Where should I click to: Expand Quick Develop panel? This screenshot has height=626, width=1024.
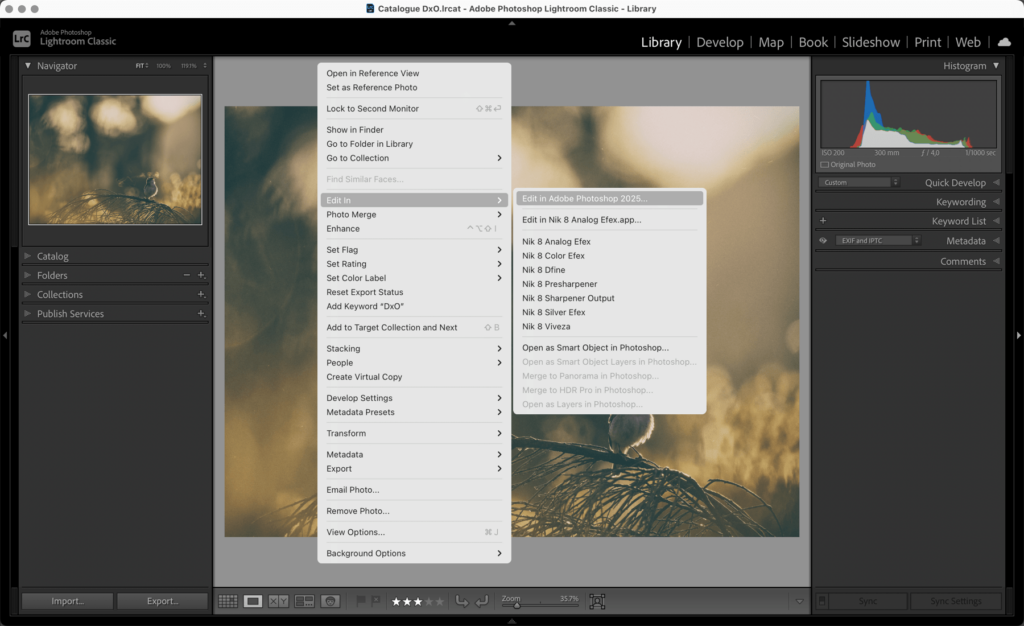[x=996, y=183]
